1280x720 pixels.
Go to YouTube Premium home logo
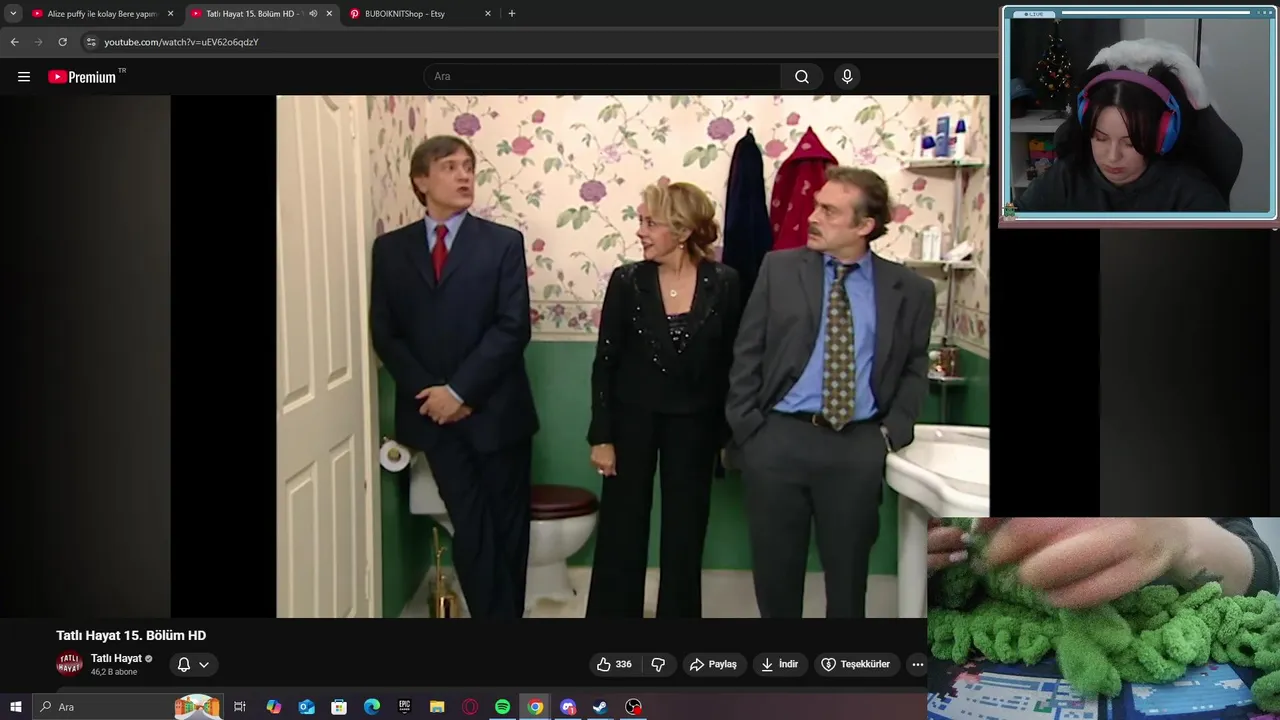click(x=82, y=77)
